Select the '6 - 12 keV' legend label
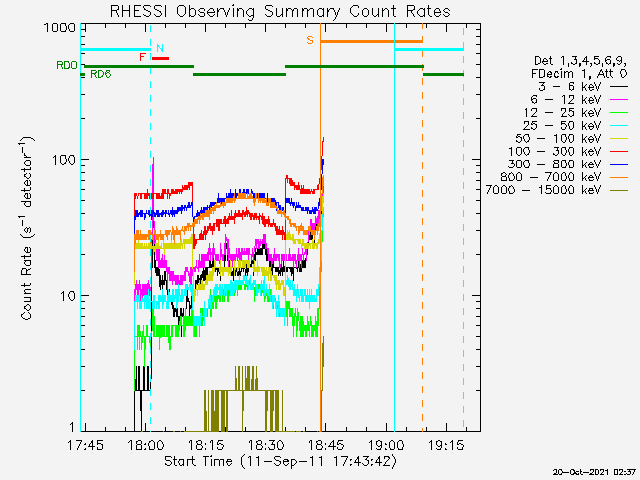The width and height of the screenshot is (640, 480). (566, 100)
